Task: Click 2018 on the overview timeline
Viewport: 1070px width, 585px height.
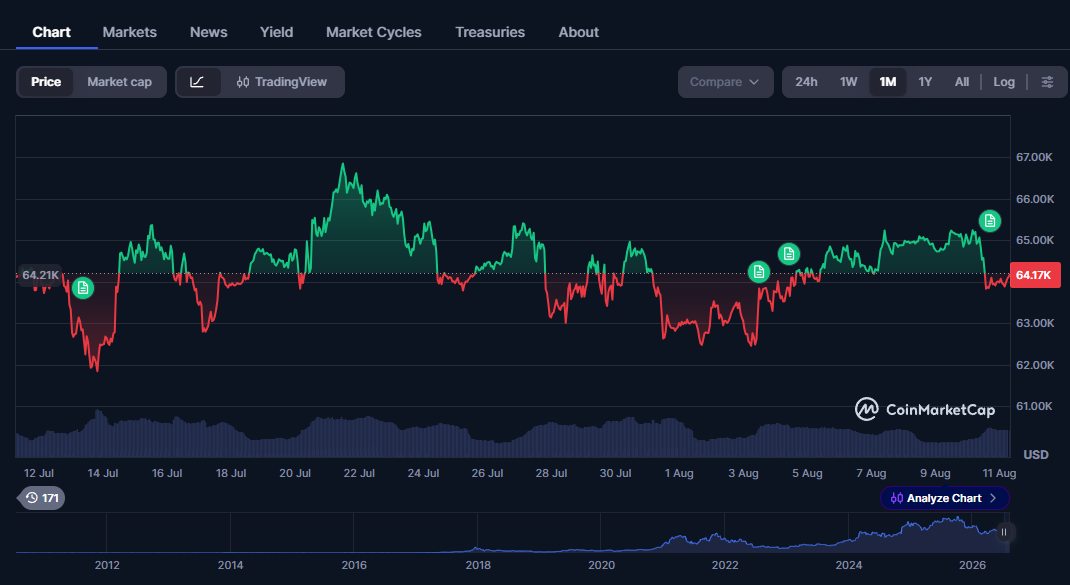Action: click(478, 565)
